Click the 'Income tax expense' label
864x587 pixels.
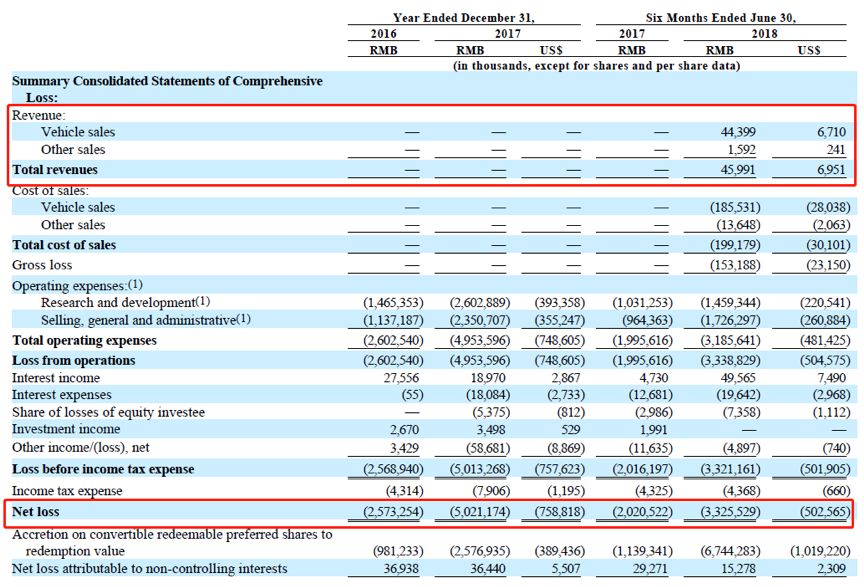[67, 491]
